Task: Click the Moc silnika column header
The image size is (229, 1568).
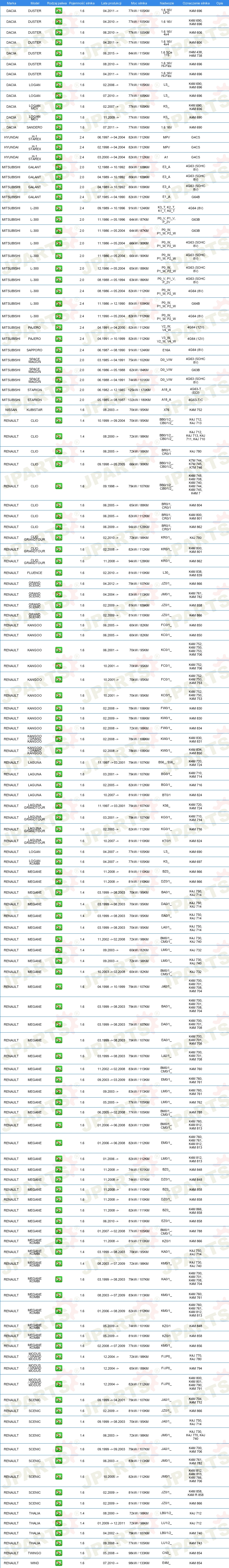Action: point(138,3)
